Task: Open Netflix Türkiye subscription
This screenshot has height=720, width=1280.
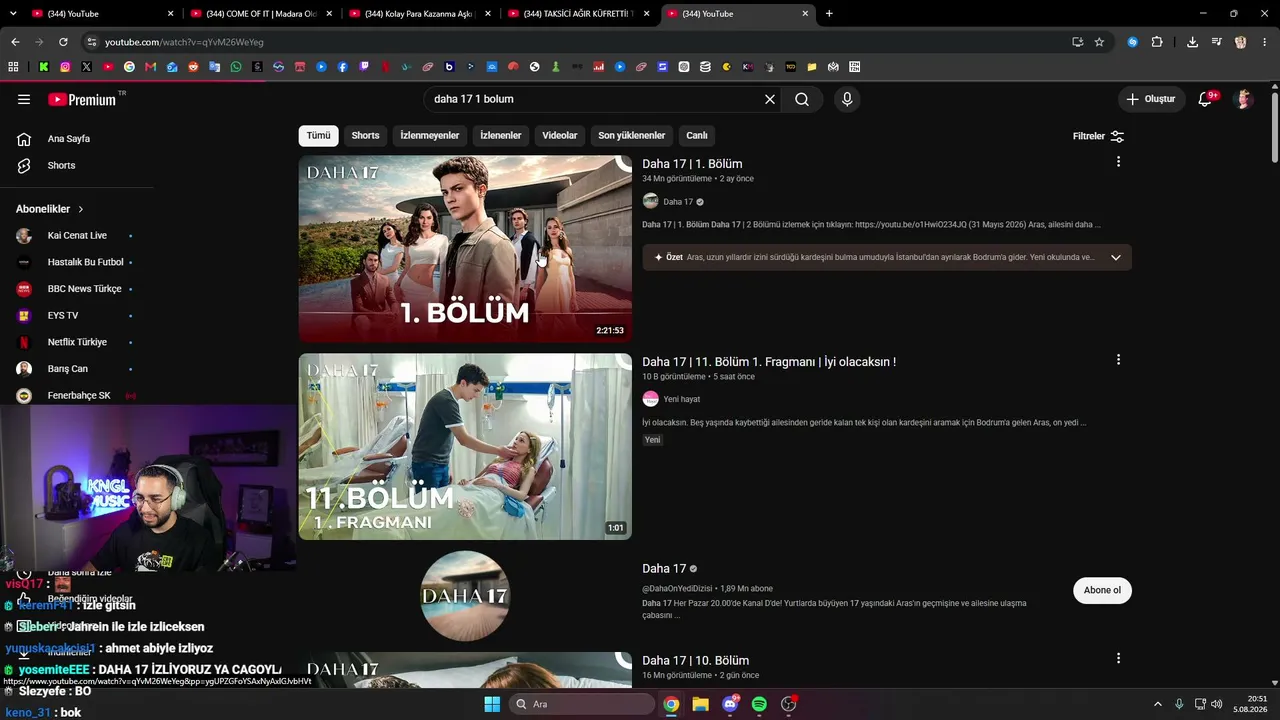Action: click(76, 342)
